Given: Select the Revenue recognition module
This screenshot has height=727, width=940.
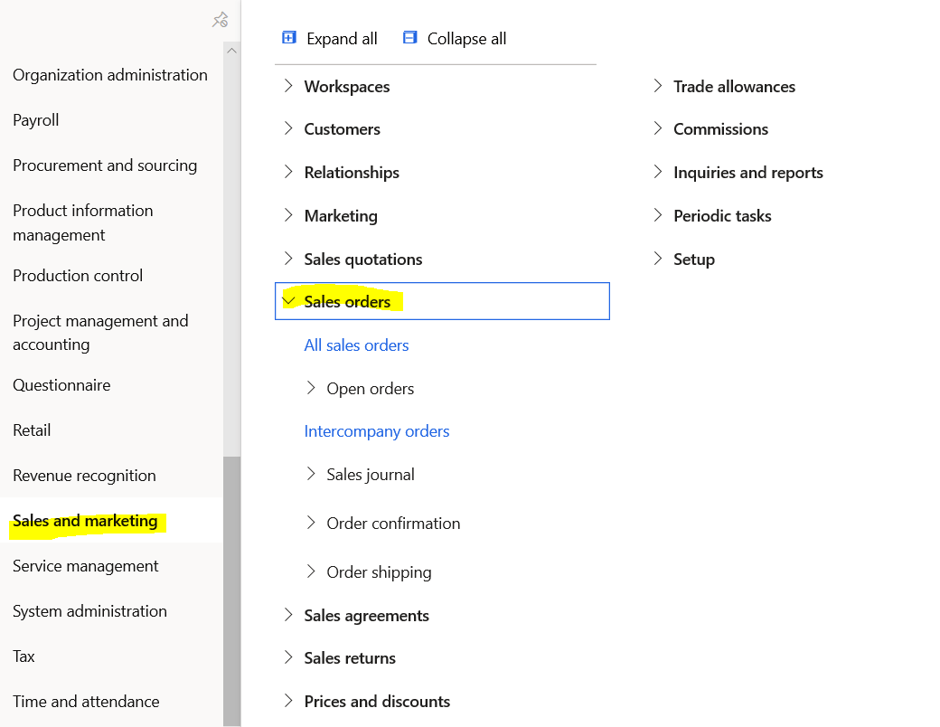Looking at the screenshot, I should pos(84,475).
